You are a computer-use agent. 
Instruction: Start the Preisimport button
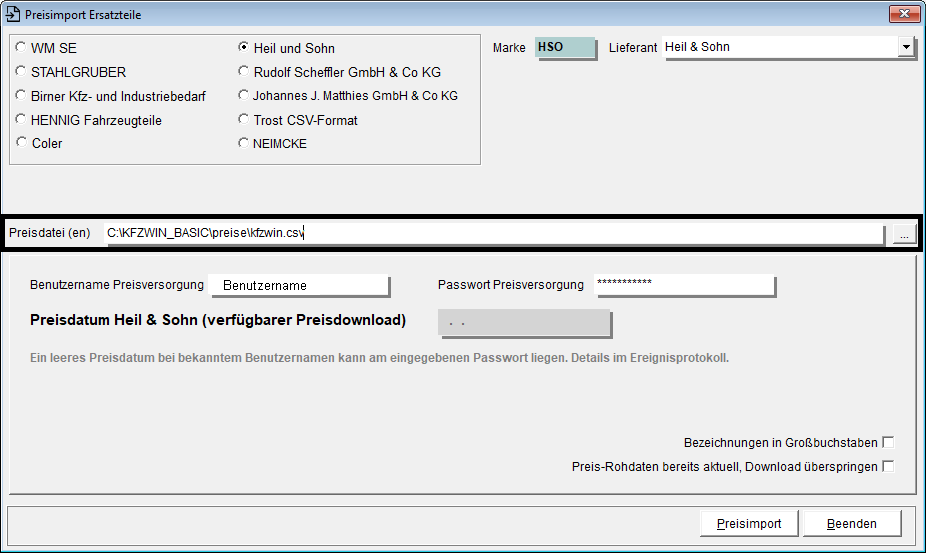coord(749,523)
